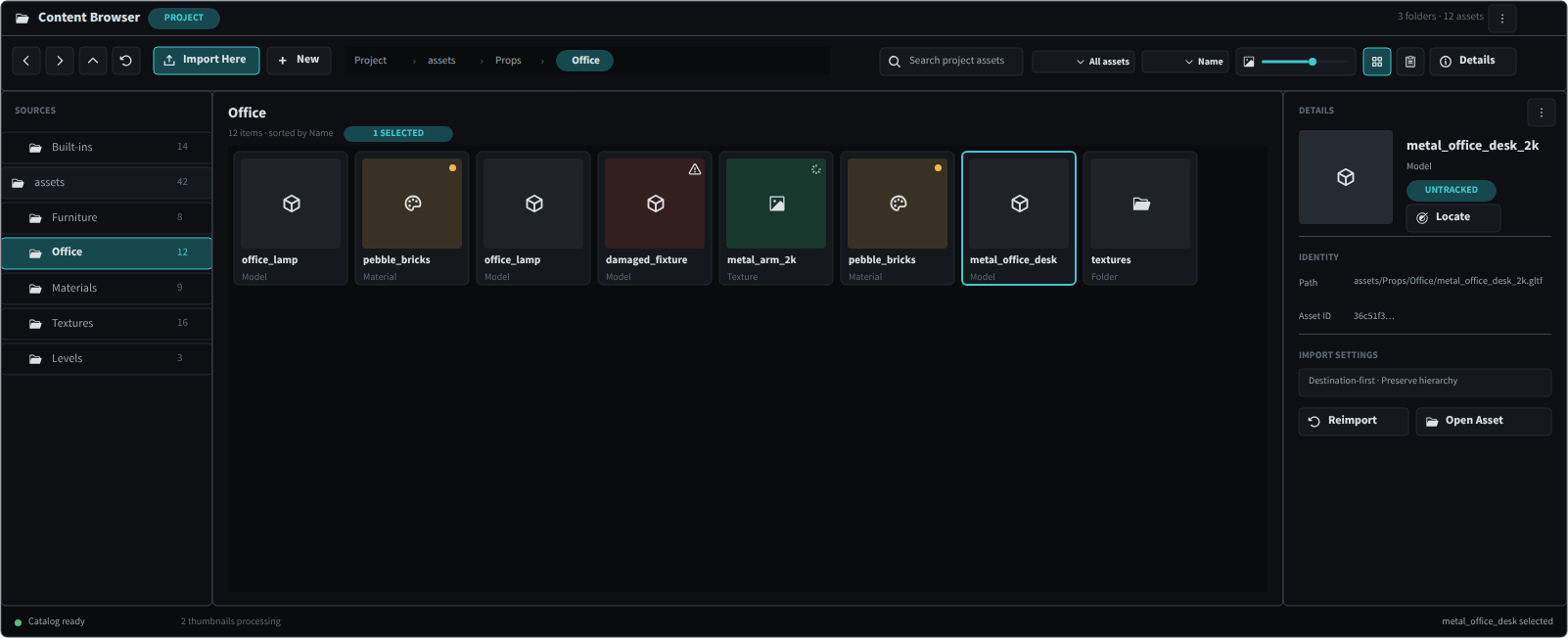Navigate up one folder level
Image resolution: width=1568 pixels, height=638 pixels.
point(93,61)
